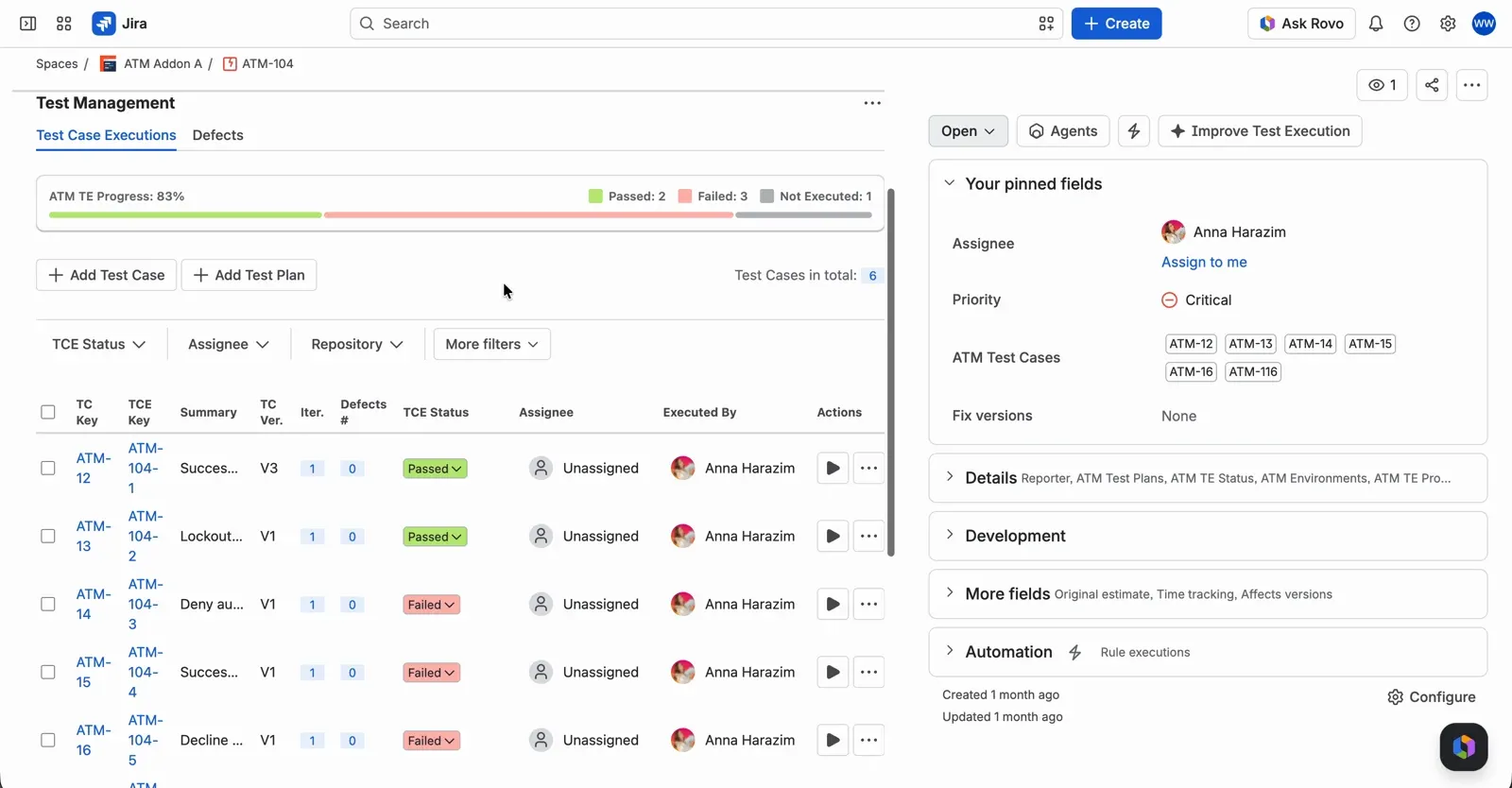Switch to the Defects tab
This screenshot has height=788, width=1512.
(217, 135)
